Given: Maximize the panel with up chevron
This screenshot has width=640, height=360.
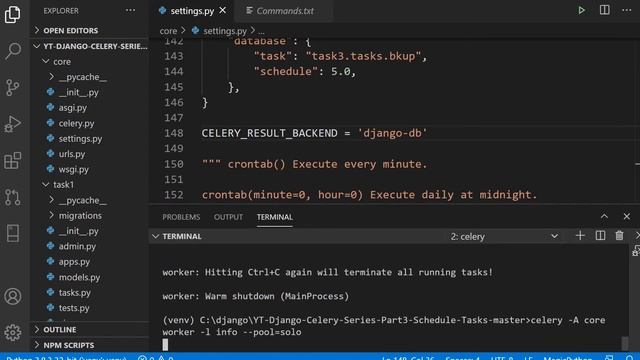Looking at the screenshot, I should tap(604, 216).
